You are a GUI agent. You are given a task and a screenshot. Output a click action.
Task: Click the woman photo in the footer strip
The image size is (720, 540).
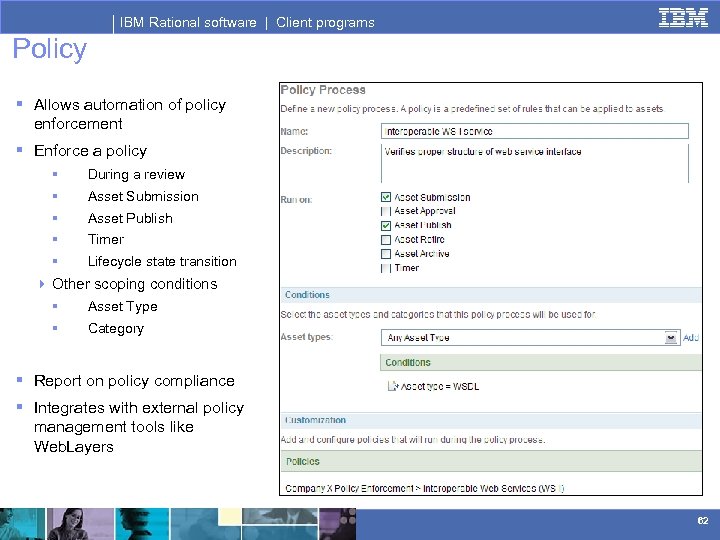click(80, 524)
